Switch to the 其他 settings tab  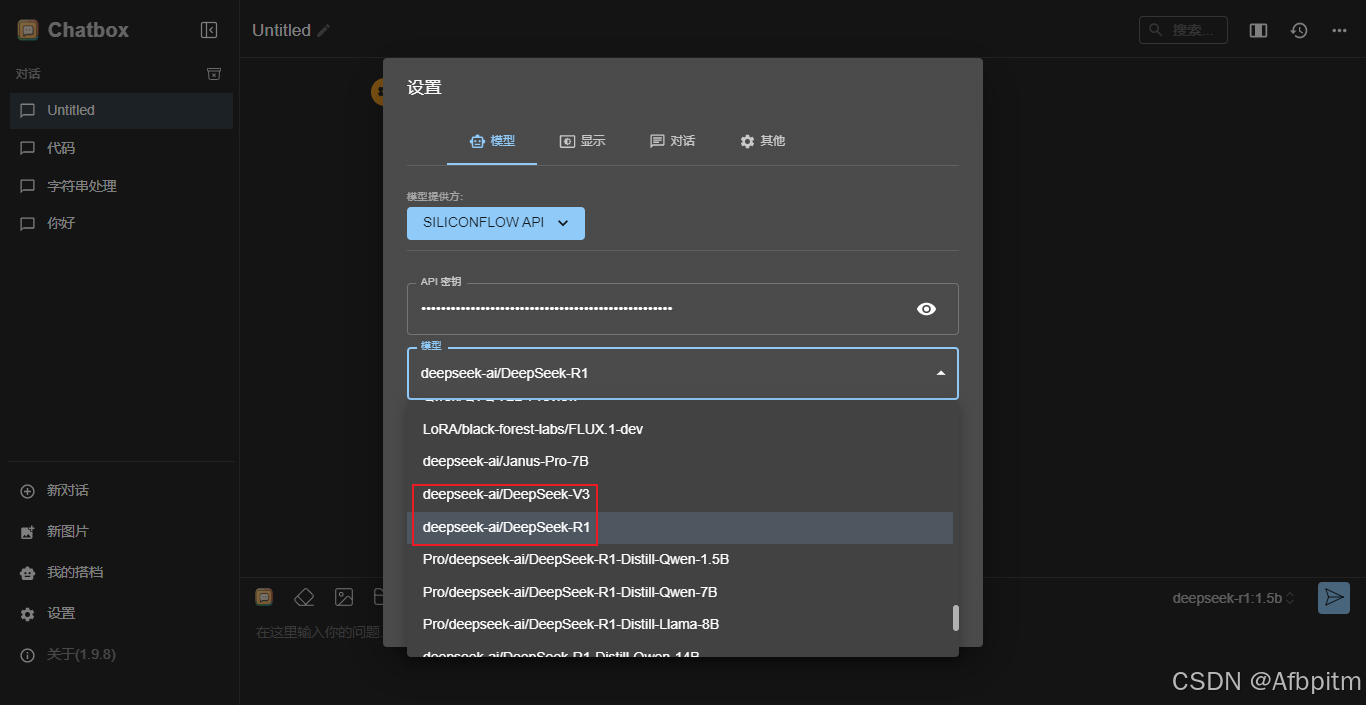[762, 141]
